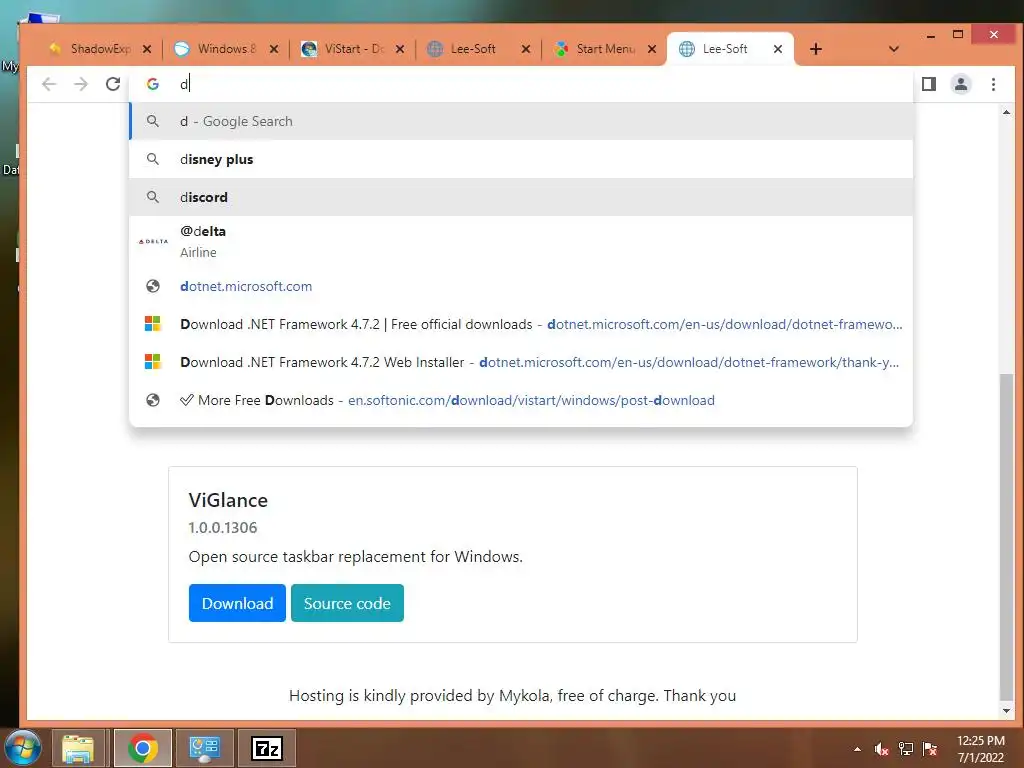
Task: Click the muted volume tray icon
Action: point(882,749)
